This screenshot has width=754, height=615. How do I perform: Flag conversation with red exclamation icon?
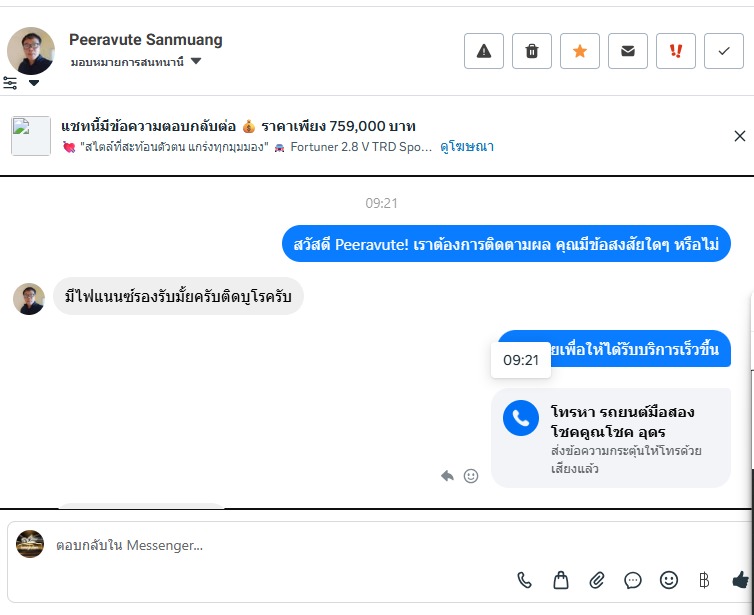[x=676, y=51]
